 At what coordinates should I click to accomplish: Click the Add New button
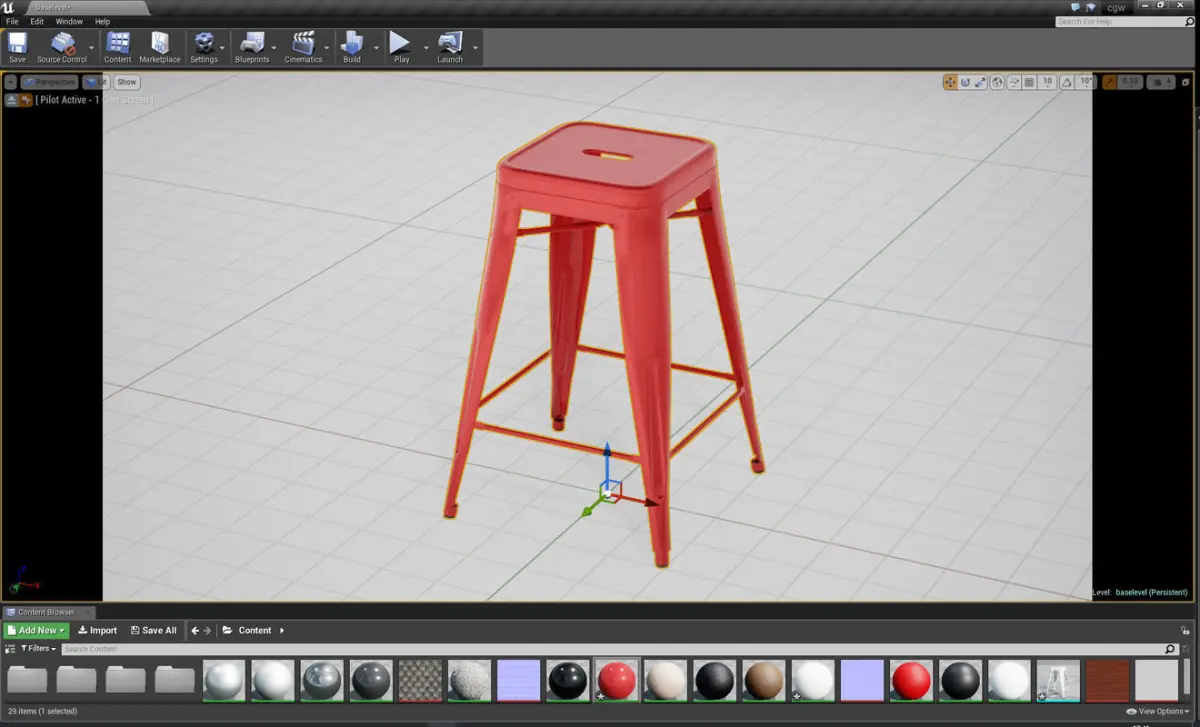[36, 630]
